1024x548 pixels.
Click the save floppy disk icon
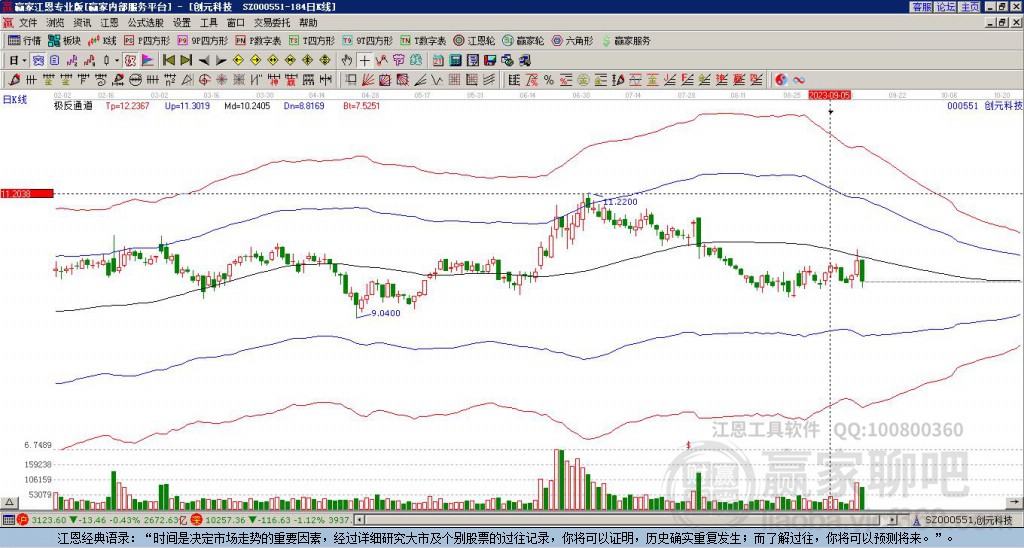pos(490,61)
